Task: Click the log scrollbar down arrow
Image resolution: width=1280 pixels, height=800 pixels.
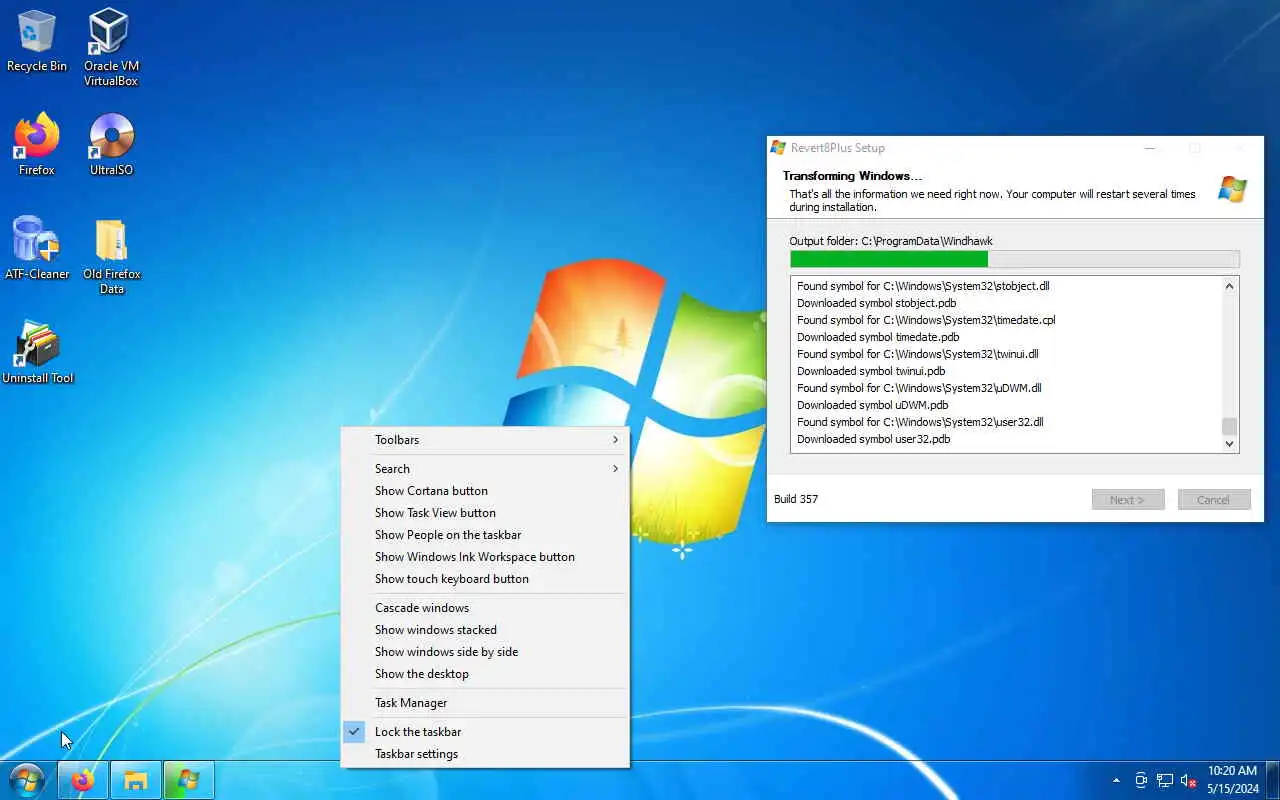Action: click(x=1230, y=444)
